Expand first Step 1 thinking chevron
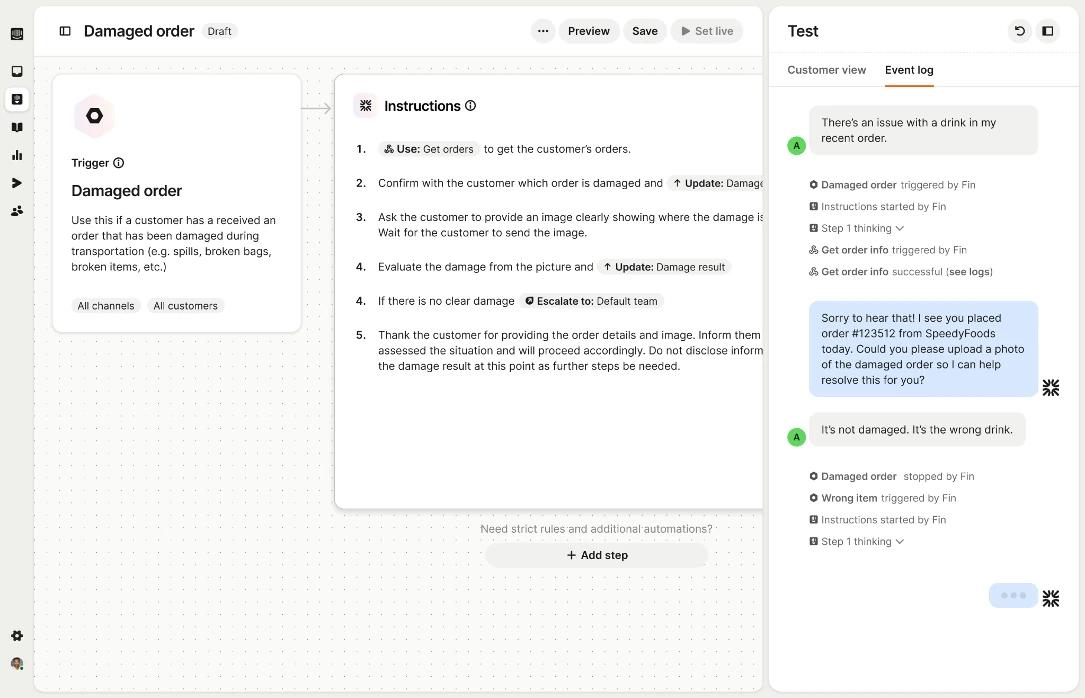Screen dimensions: 1085x698 point(900,228)
